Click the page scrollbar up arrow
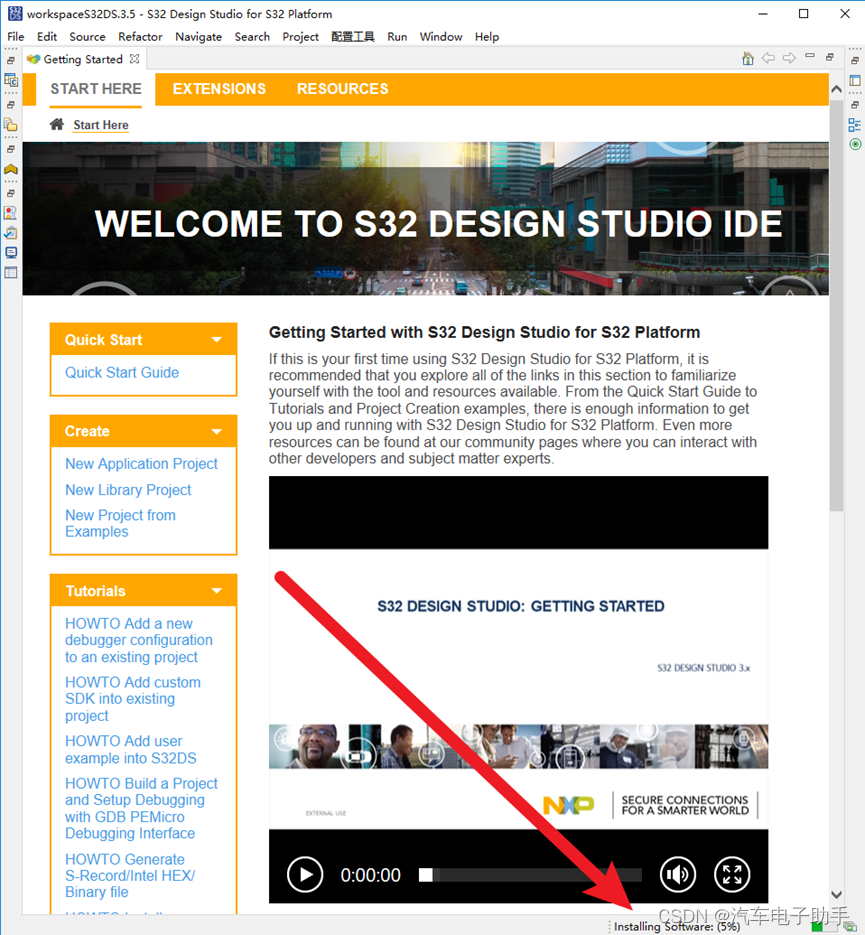 [836, 89]
